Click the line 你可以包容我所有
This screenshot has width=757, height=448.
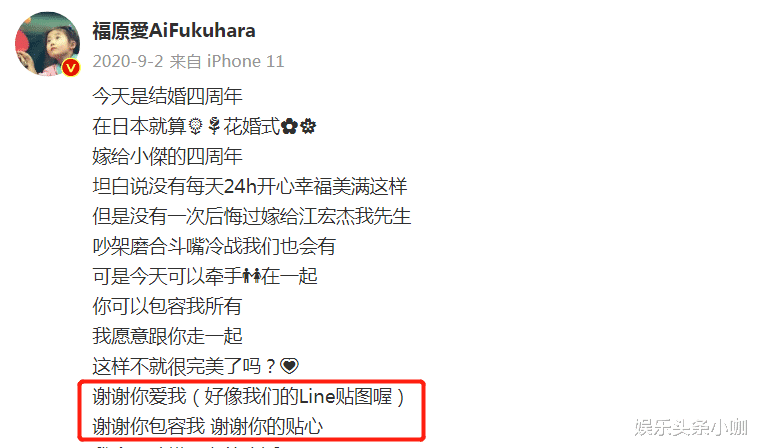point(167,306)
